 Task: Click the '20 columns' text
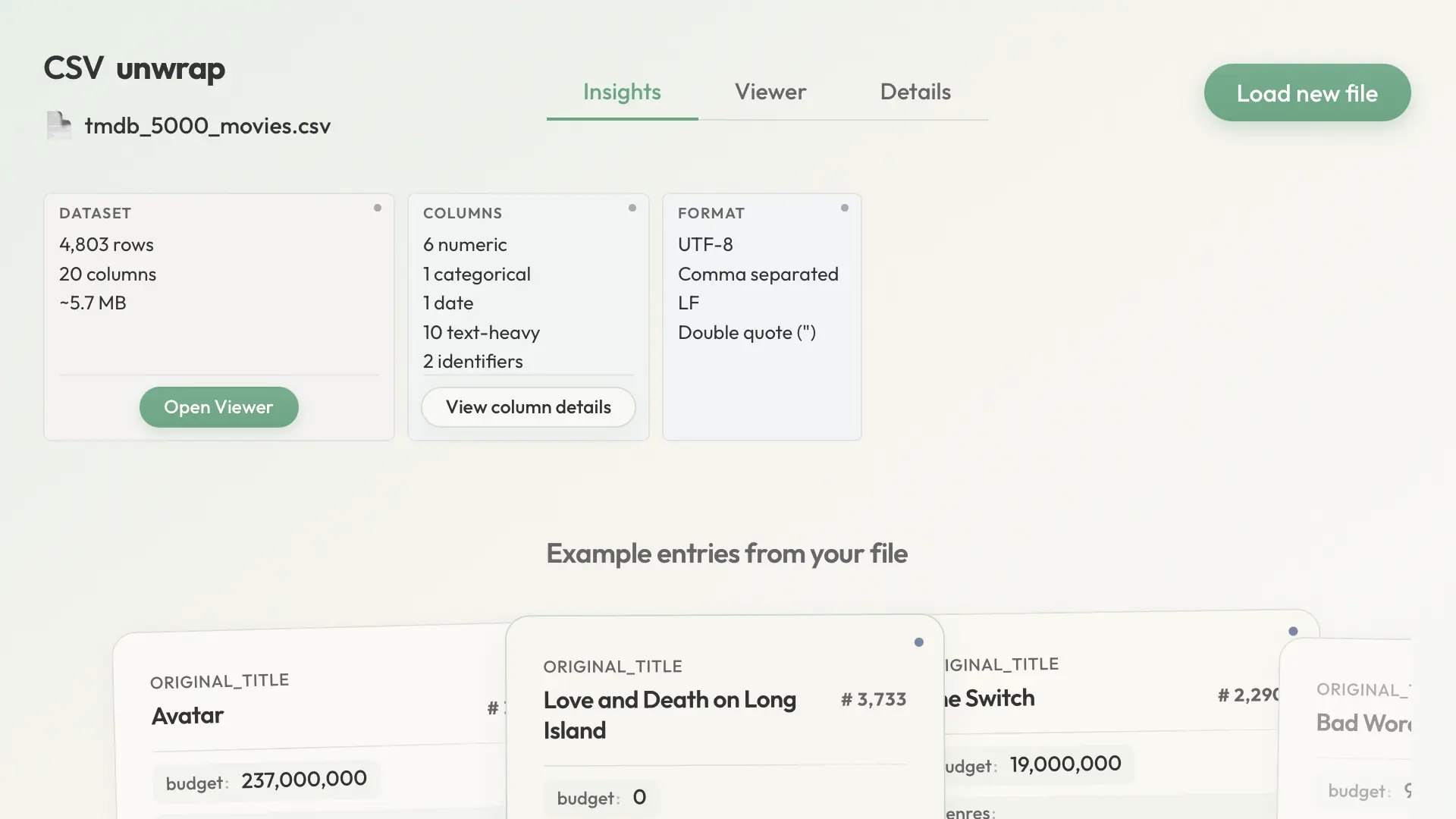tap(108, 274)
